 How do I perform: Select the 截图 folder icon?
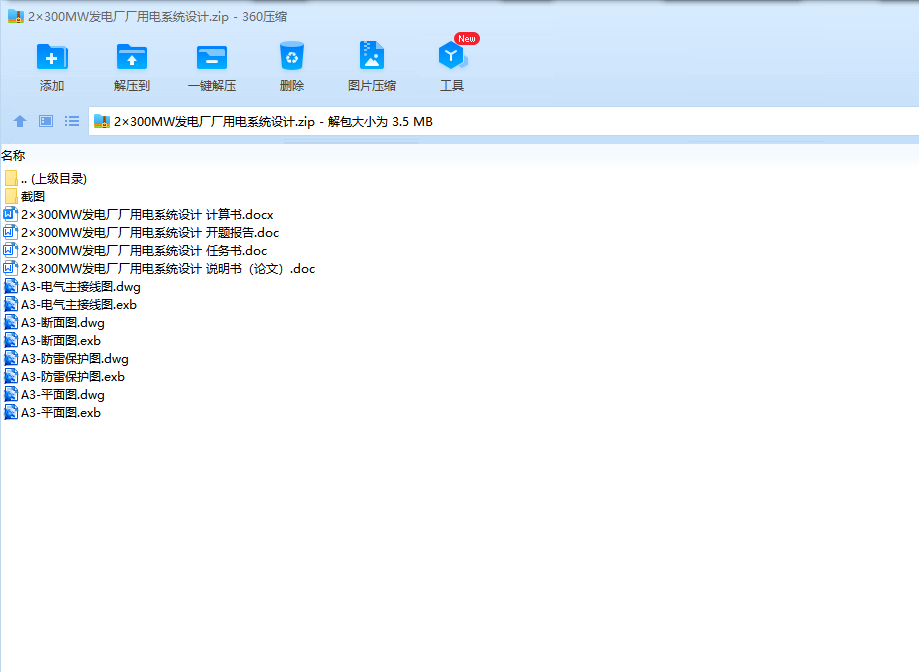11,196
